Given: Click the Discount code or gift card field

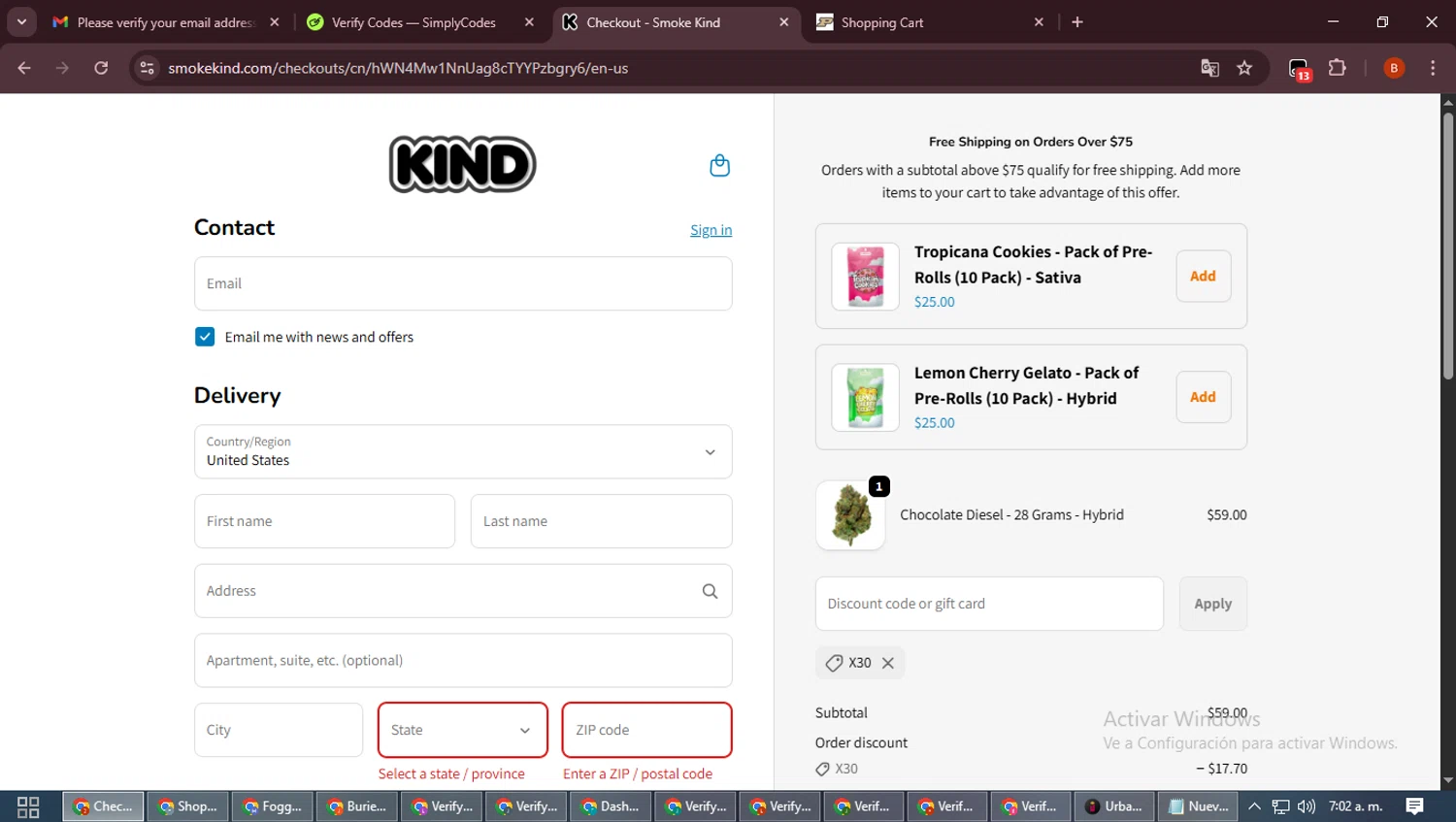Looking at the screenshot, I should click(989, 604).
